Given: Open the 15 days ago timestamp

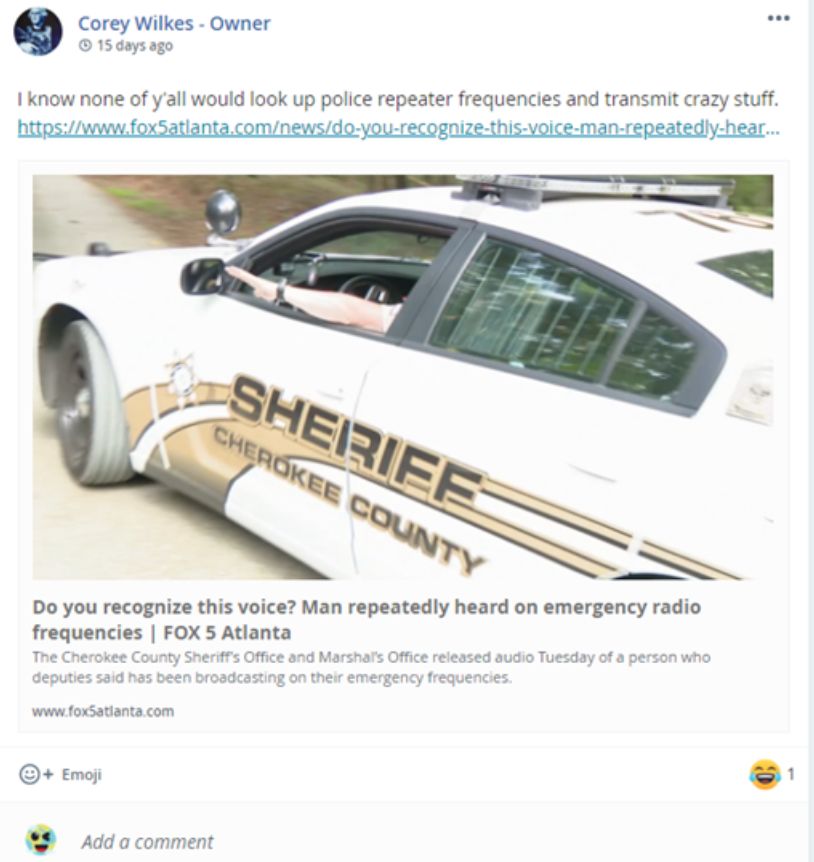Looking at the screenshot, I should (135, 46).
